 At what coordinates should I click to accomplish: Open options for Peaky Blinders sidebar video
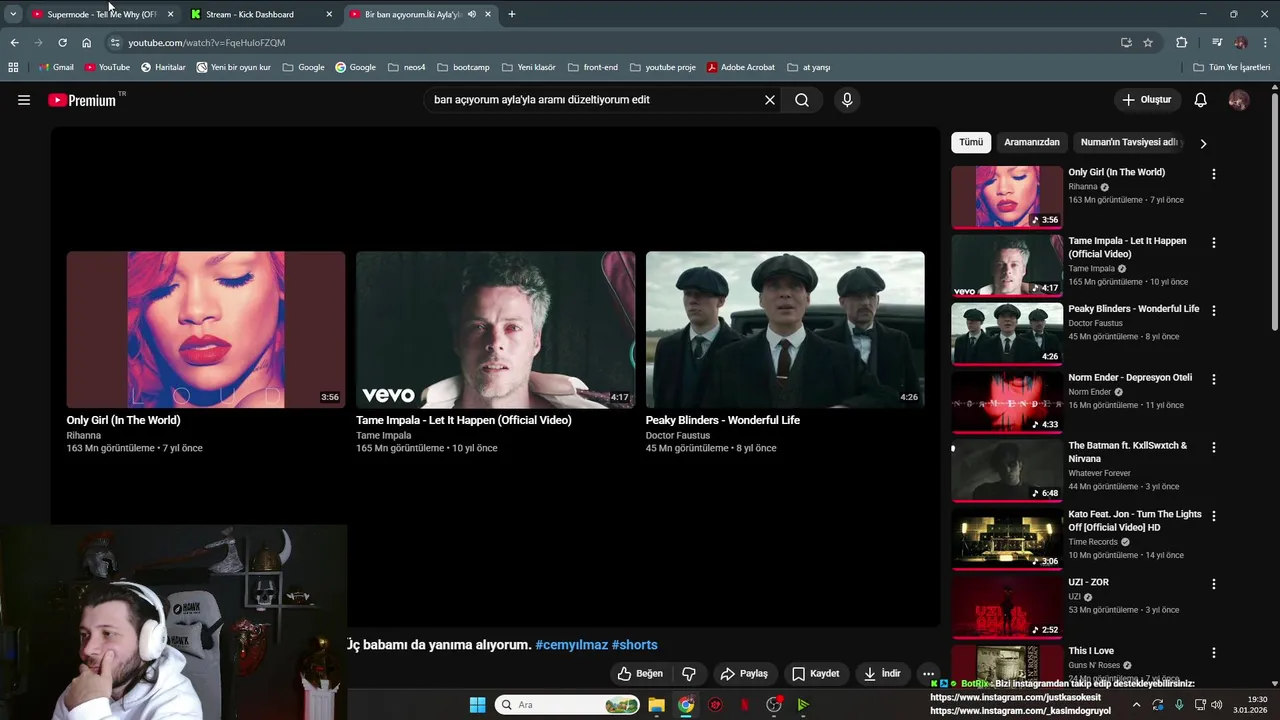[1214, 311]
